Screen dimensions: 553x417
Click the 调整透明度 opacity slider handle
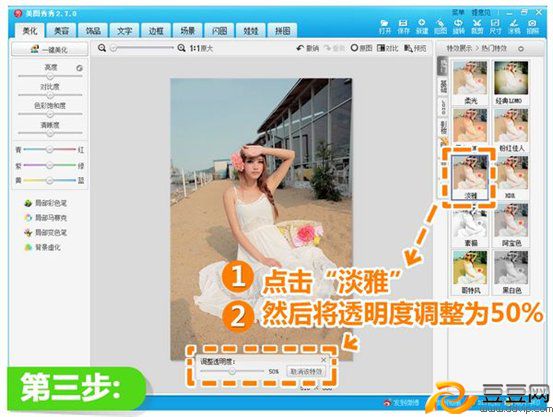click(232, 371)
